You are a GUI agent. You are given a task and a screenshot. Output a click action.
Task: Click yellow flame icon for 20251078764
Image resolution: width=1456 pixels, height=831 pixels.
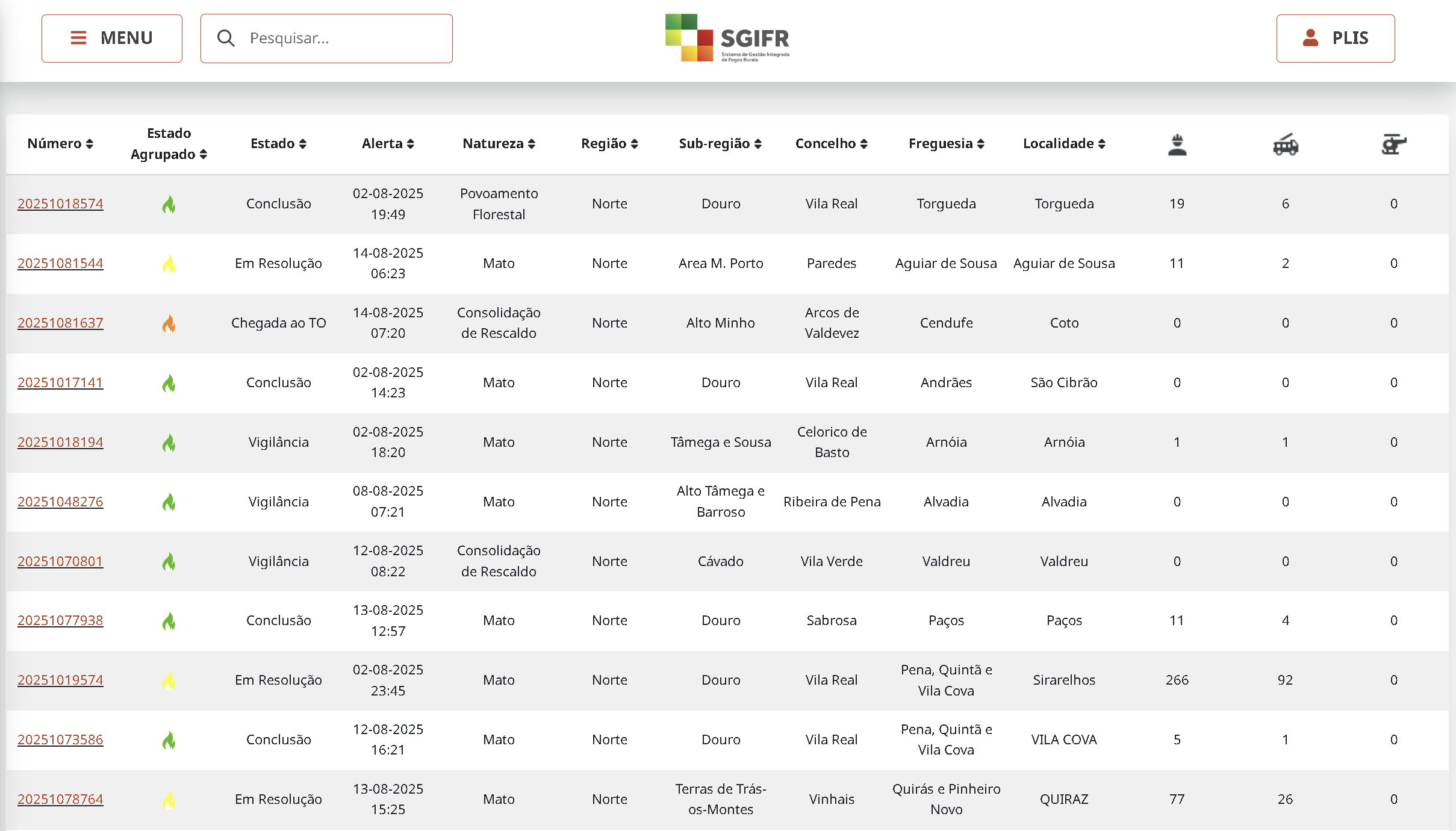pyautogui.click(x=169, y=800)
